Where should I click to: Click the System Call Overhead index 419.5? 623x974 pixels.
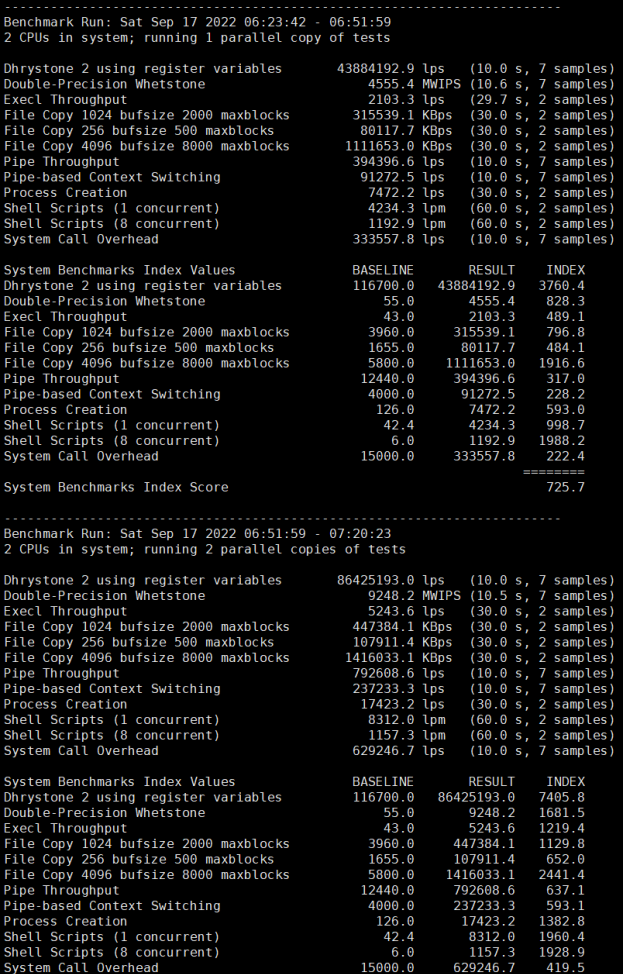click(568, 967)
